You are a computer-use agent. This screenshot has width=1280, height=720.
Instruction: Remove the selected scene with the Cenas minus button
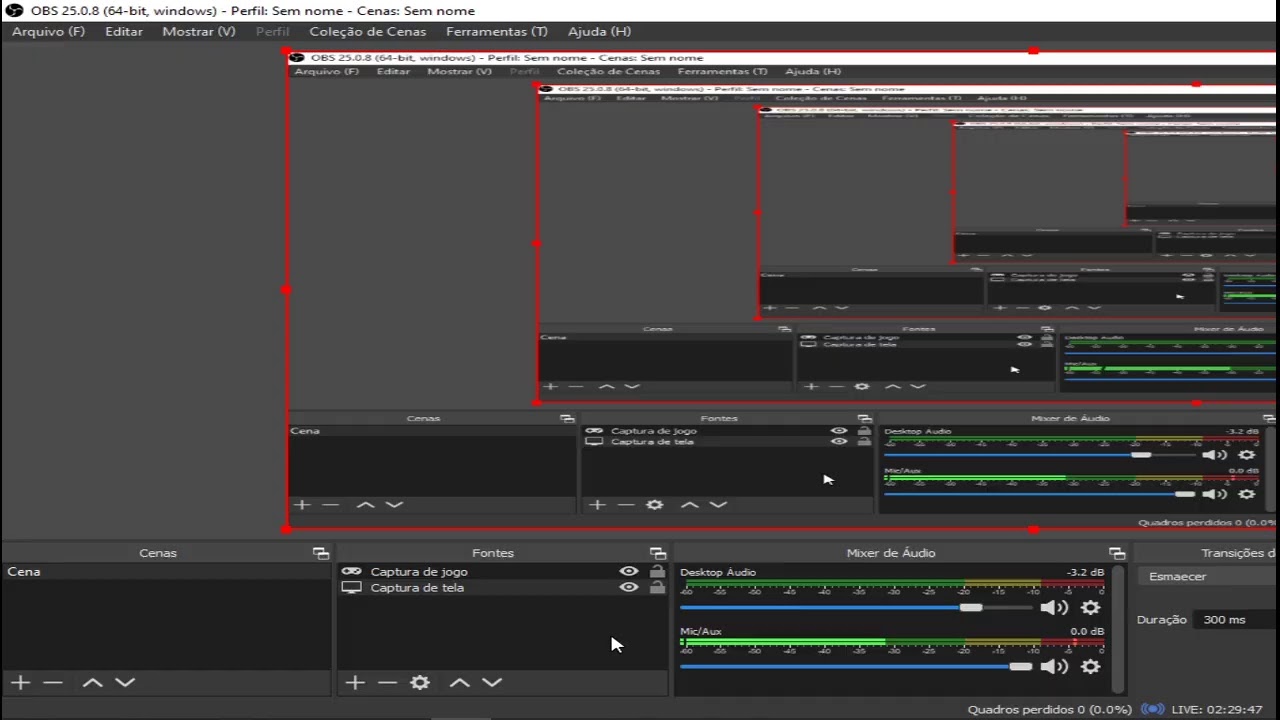coord(53,682)
